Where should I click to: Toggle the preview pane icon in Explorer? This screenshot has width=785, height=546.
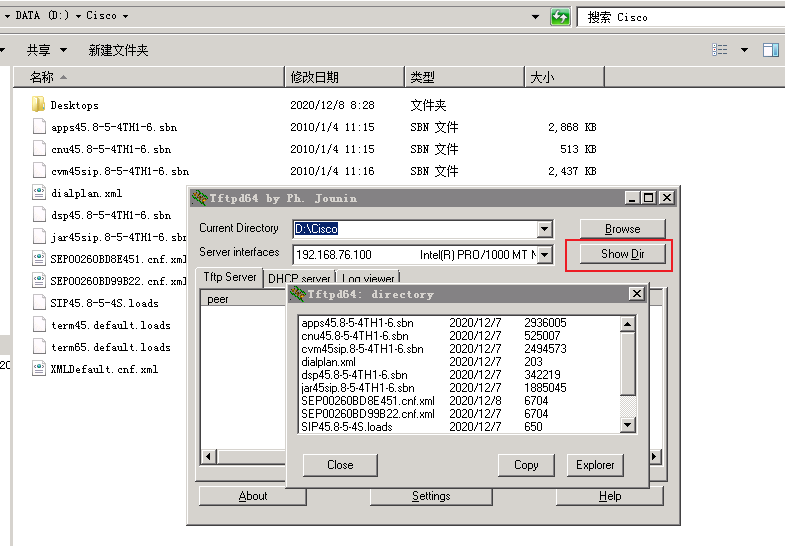[x=770, y=50]
